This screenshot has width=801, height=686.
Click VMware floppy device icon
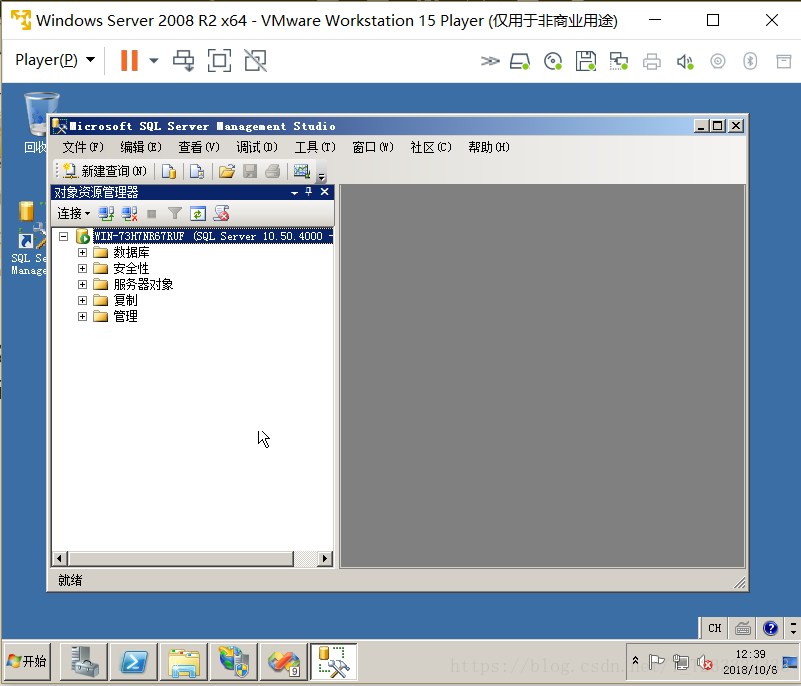pyautogui.click(x=585, y=61)
